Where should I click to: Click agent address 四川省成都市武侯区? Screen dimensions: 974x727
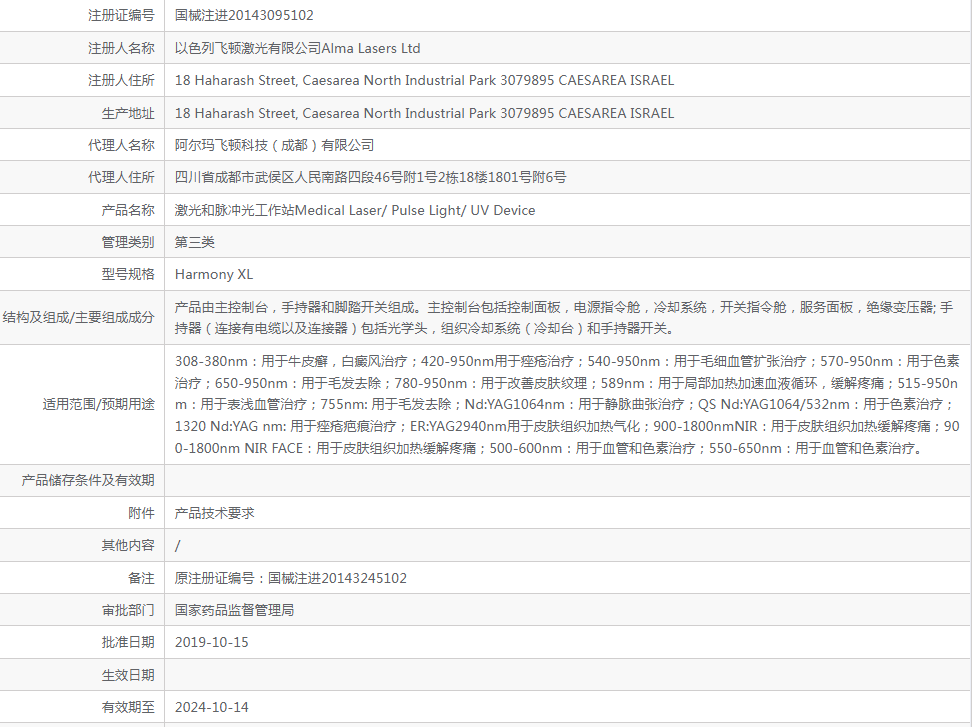click(x=234, y=178)
